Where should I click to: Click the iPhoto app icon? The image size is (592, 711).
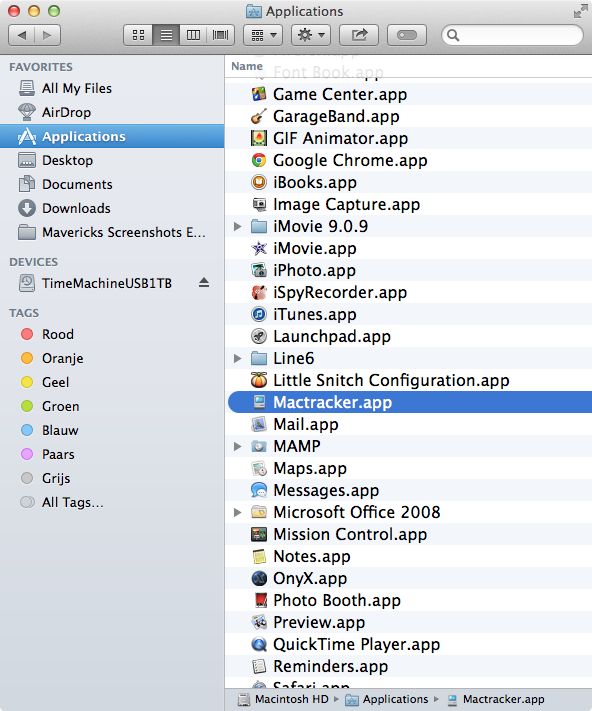pyautogui.click(x=259, y=270)
